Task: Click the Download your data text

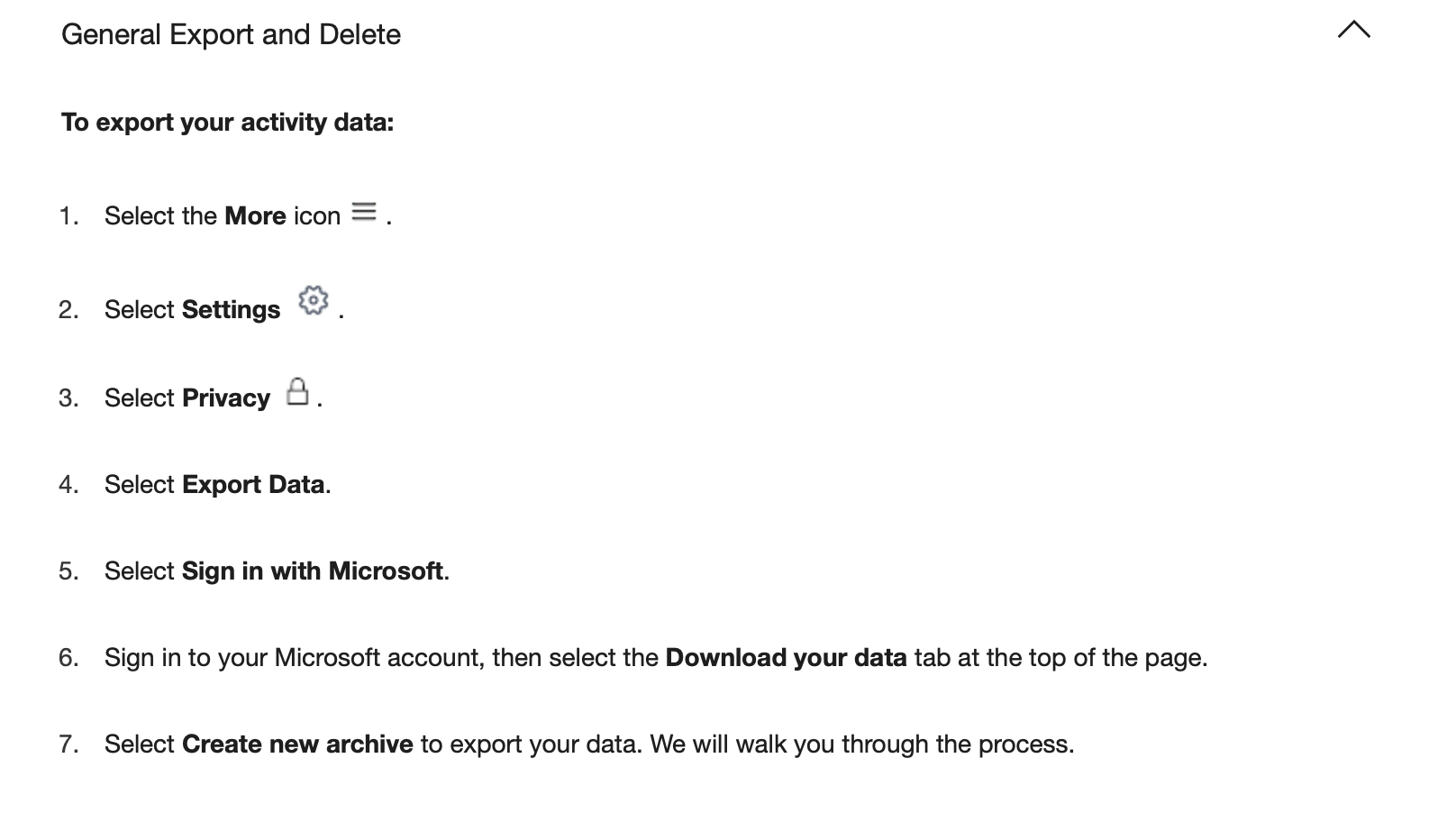Action: (x=786, y=657)
